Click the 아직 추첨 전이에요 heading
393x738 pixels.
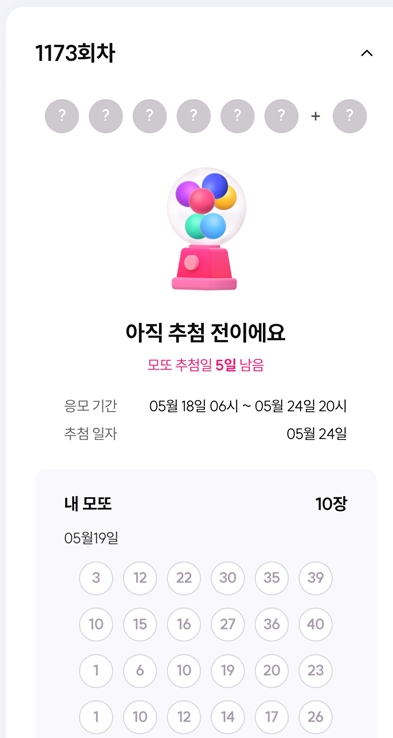click(205, 333)
